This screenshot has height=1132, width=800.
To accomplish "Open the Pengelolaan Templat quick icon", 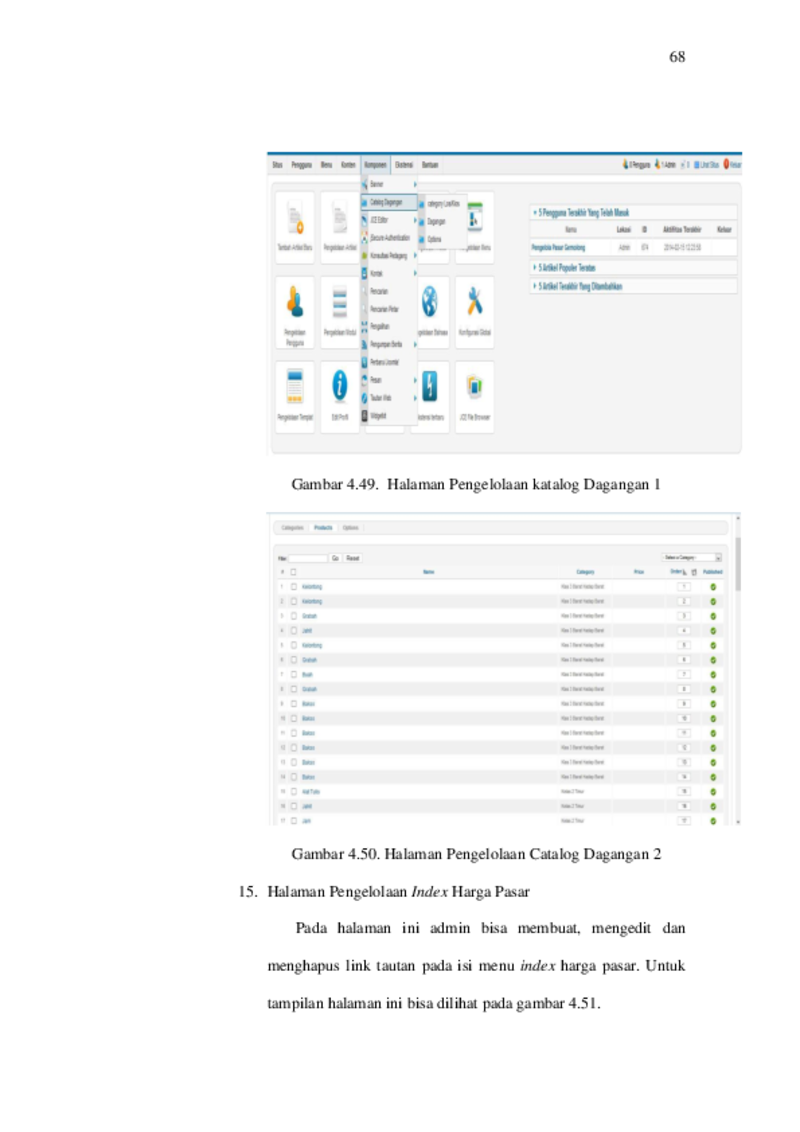I will click(295, 396).
